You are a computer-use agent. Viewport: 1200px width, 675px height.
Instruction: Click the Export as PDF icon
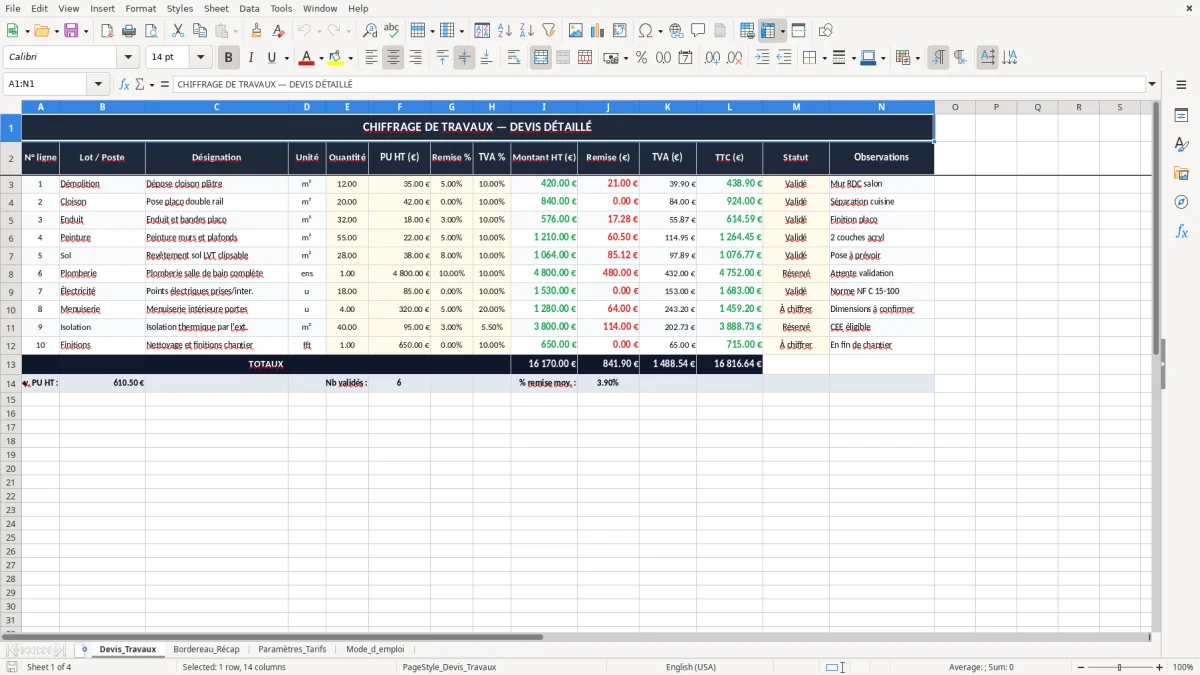coord(107,31)
